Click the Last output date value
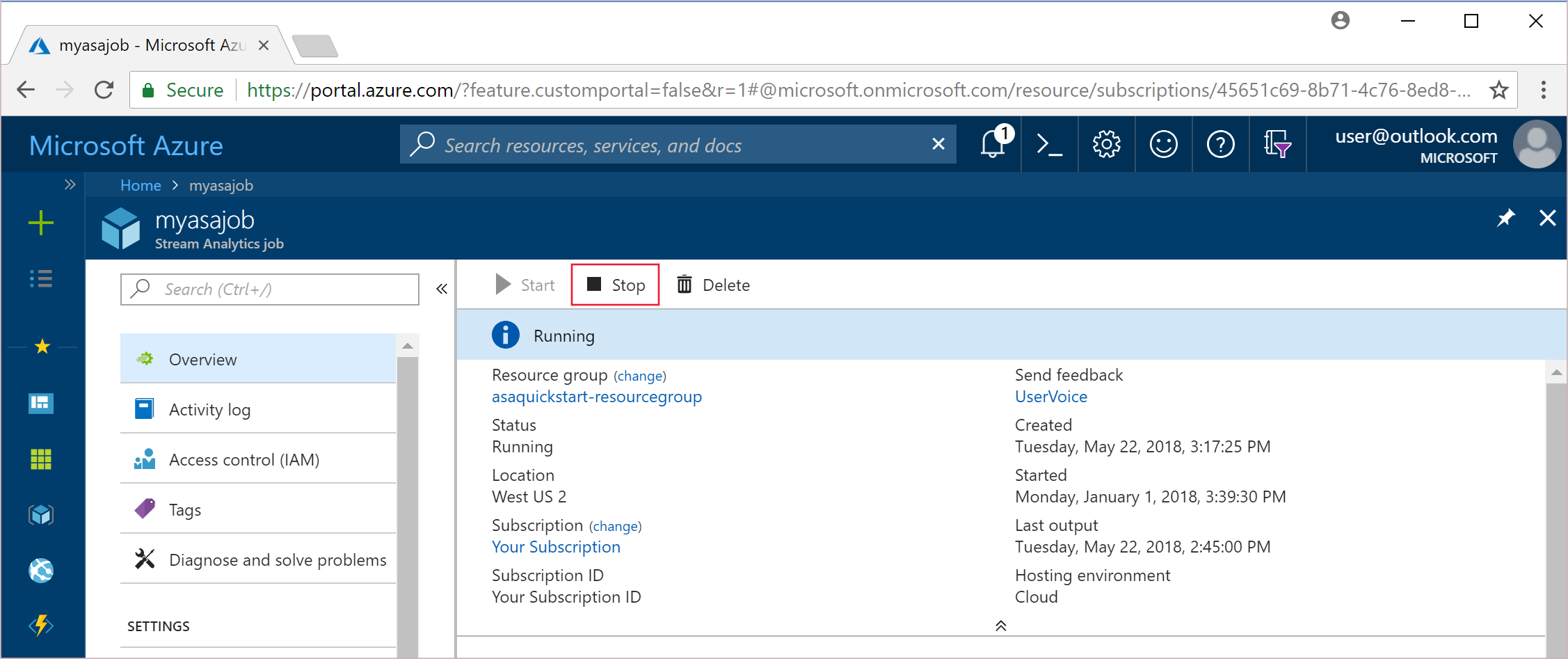This screenshot has height=659, width=1568. 1143,547
